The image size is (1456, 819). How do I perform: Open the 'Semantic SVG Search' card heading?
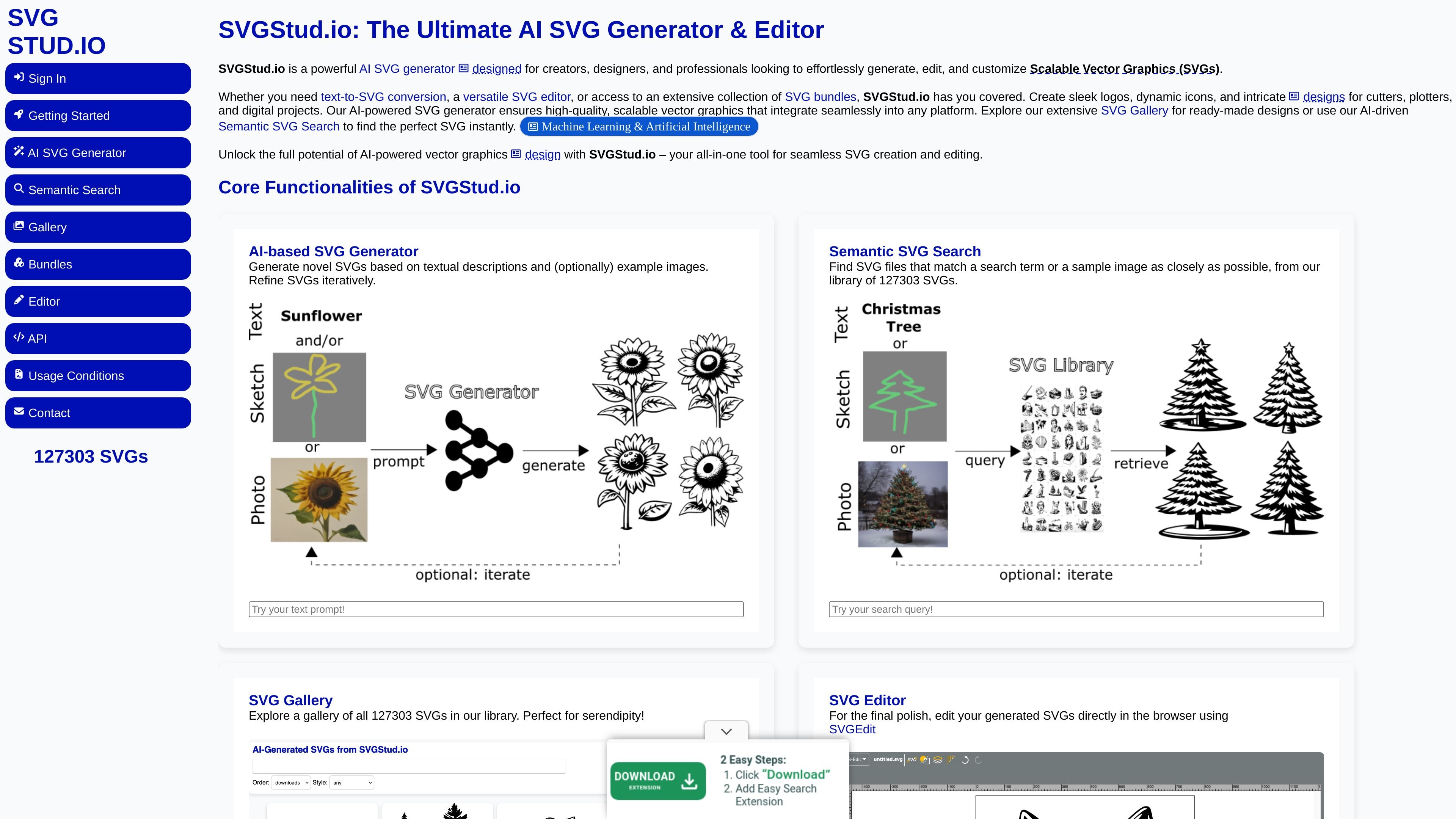tap(905, 251)
